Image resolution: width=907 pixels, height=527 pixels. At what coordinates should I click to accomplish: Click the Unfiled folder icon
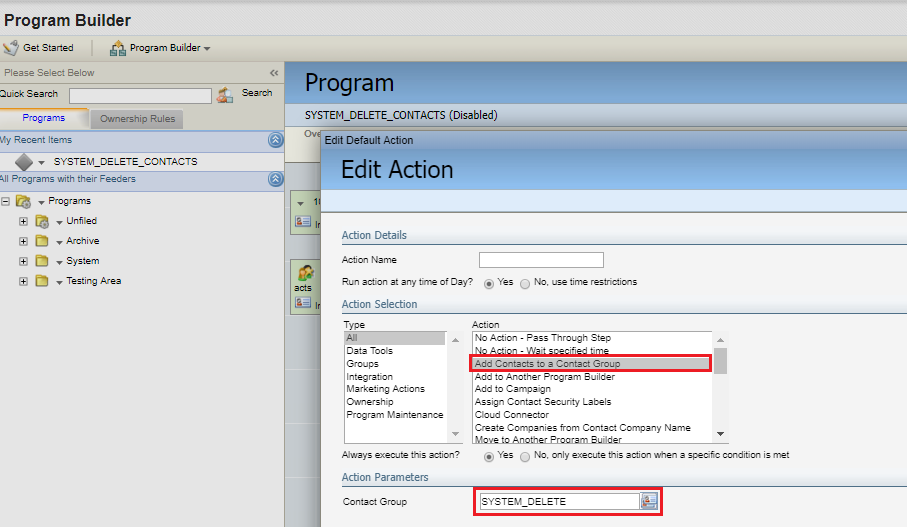(42, 222)
